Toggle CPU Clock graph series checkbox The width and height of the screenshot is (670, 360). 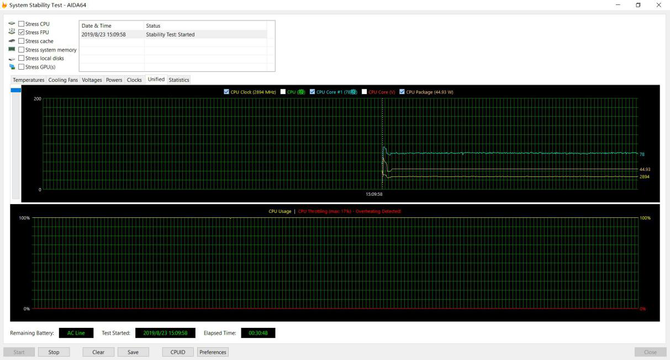pyautogui.click(x=226, y=92)
